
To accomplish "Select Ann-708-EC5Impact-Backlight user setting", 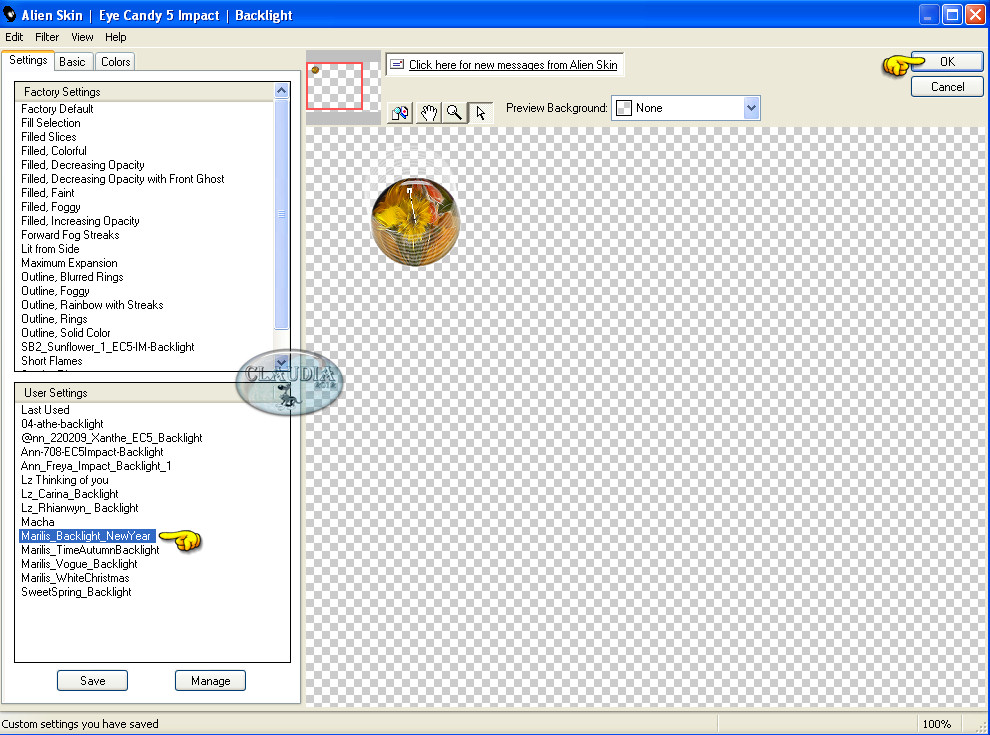I will (92, 451).
